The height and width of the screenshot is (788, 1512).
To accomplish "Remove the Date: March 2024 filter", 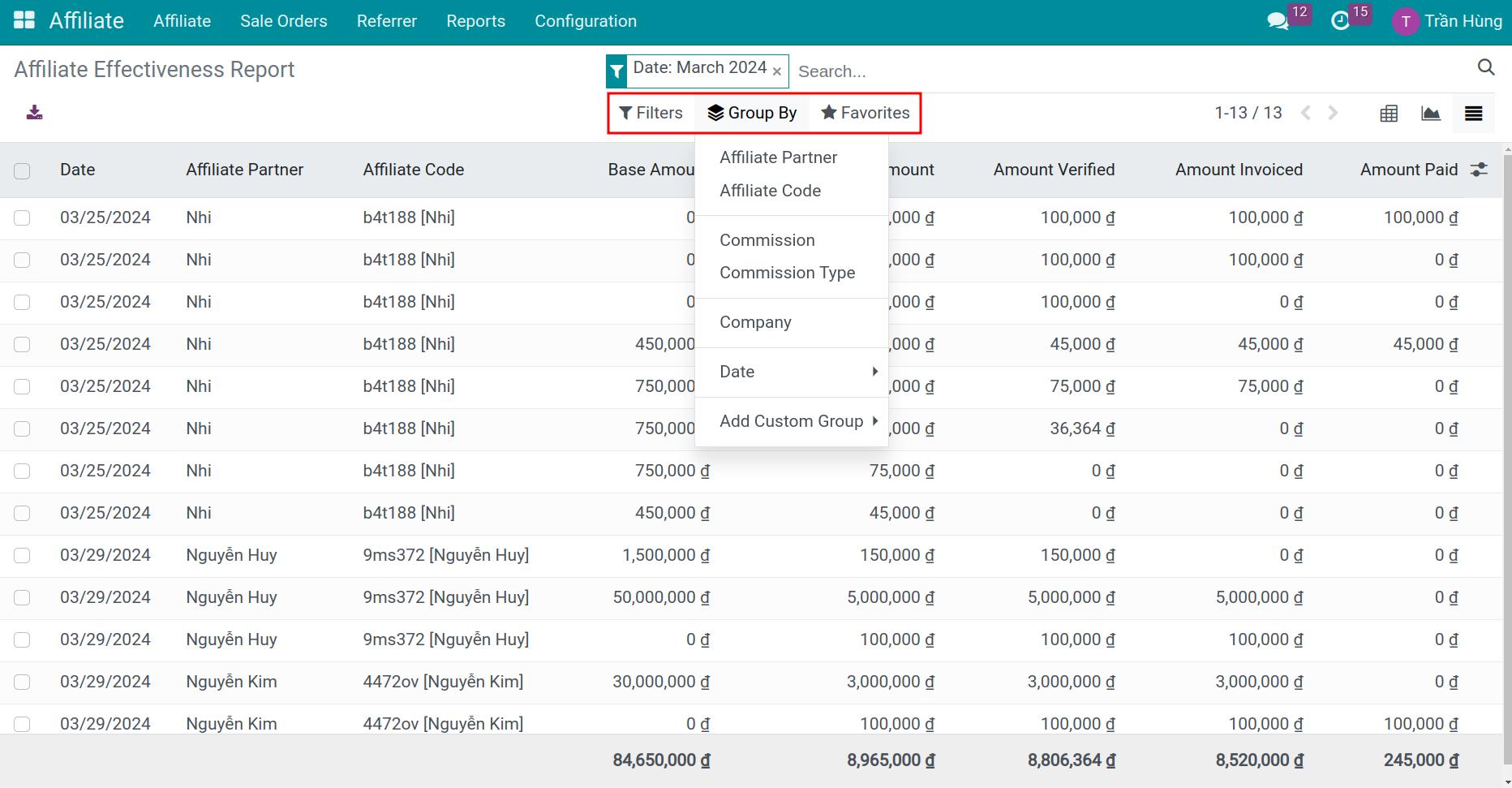I will (777, 71).
